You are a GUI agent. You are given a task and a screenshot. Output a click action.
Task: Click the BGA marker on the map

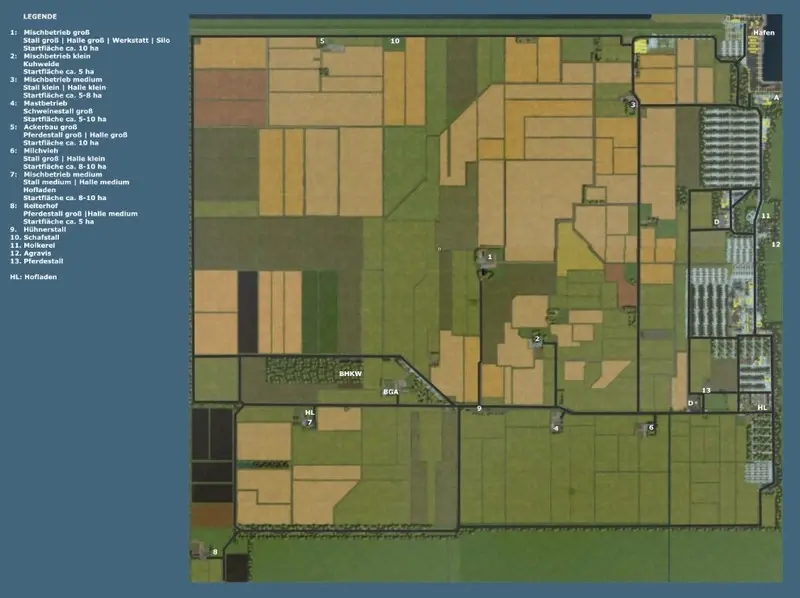tap(390, 392)
